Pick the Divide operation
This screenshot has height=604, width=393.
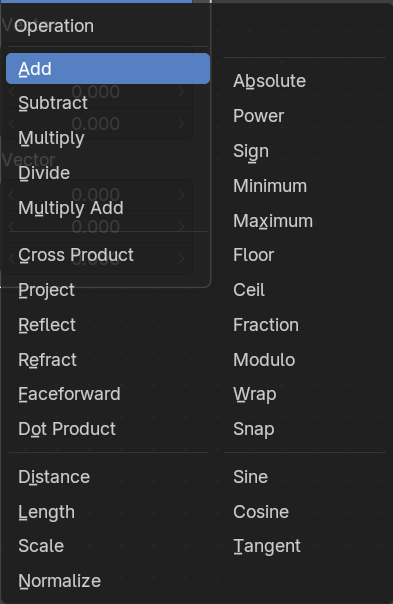click(x=108, y=173)
